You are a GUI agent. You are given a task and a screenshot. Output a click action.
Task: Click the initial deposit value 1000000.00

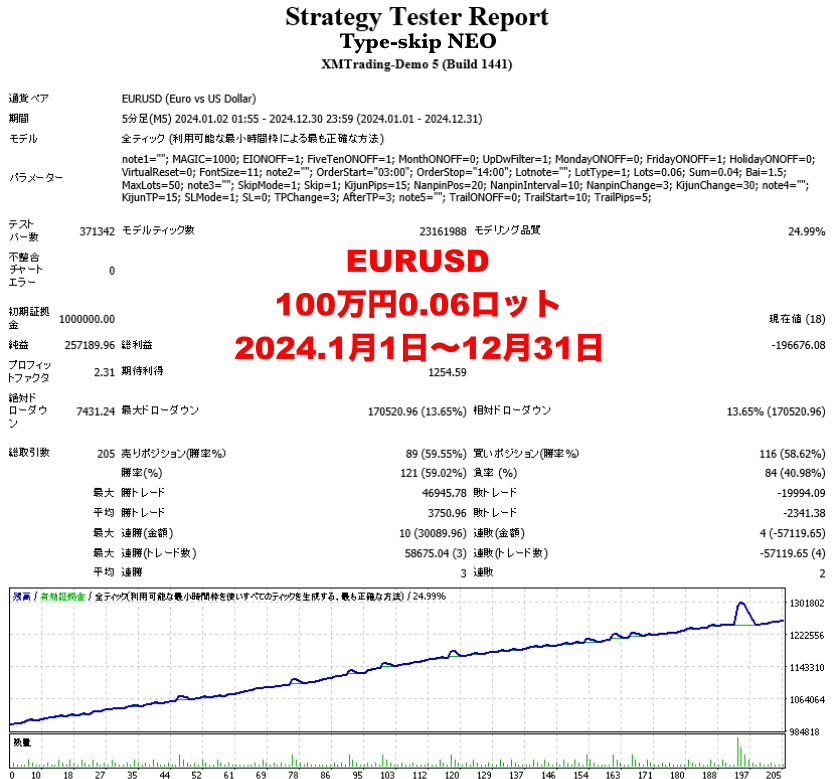(87, 319)
